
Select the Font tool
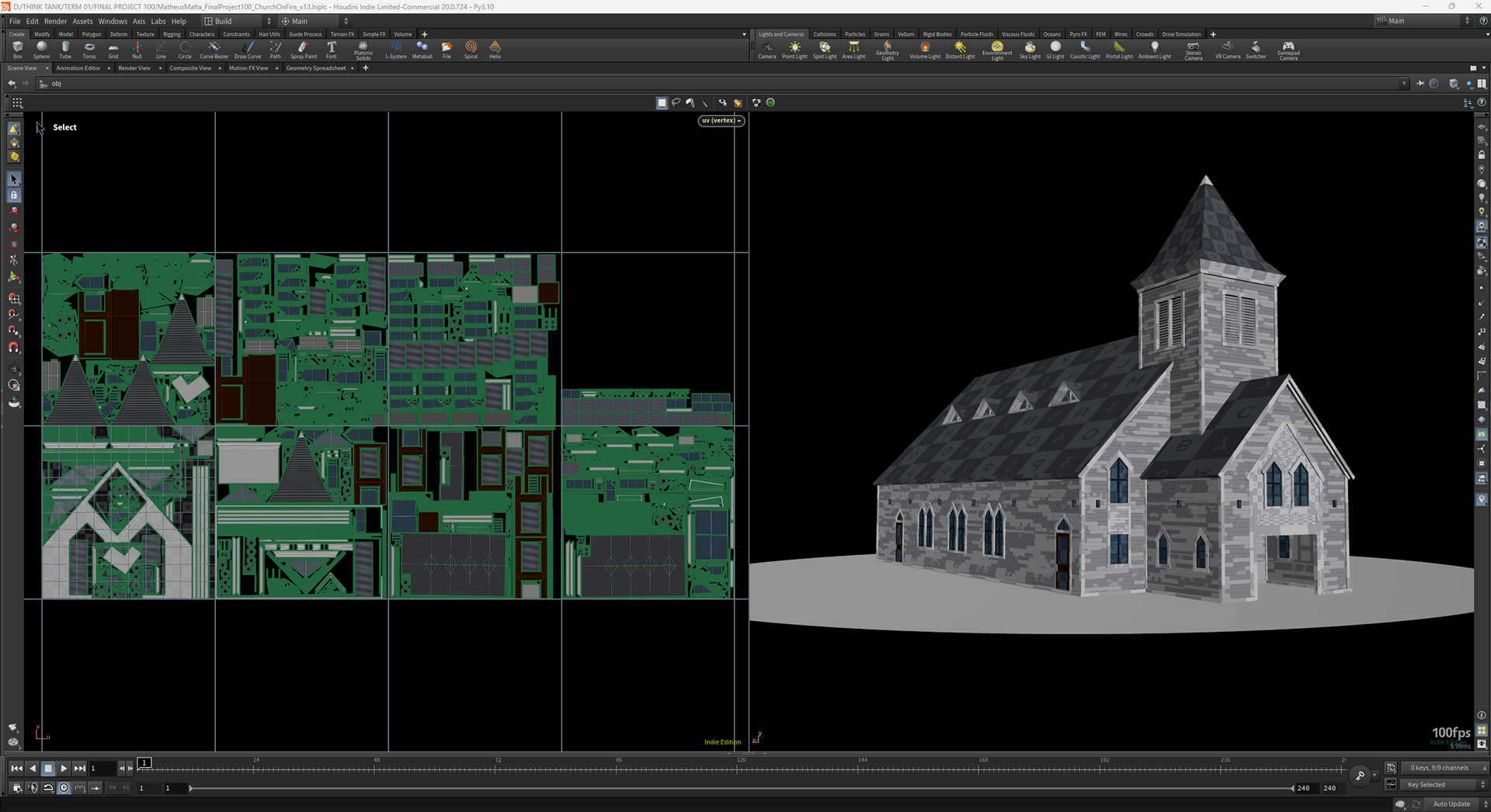click(332, 50)
